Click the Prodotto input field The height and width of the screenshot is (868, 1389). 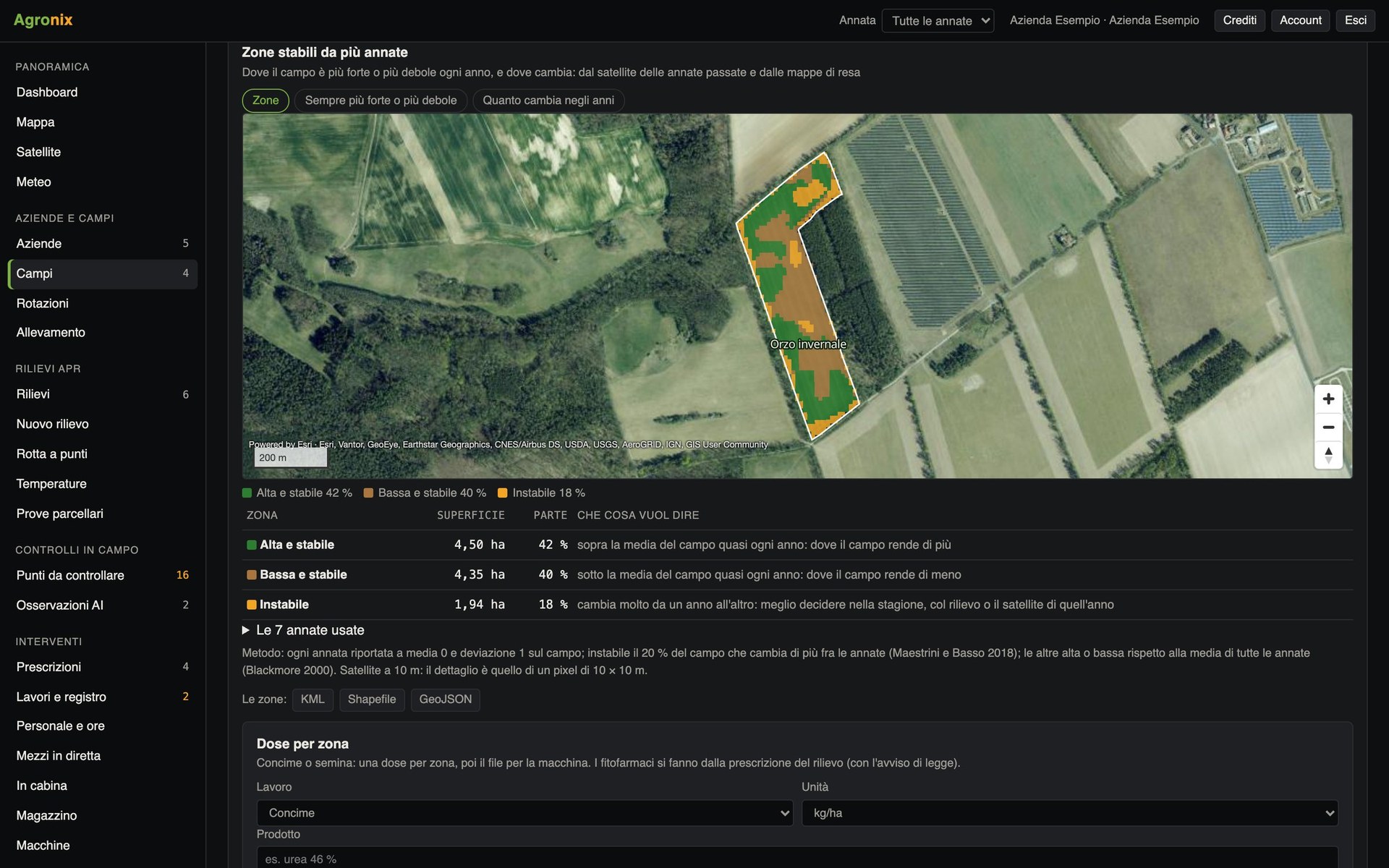point(797,859)
